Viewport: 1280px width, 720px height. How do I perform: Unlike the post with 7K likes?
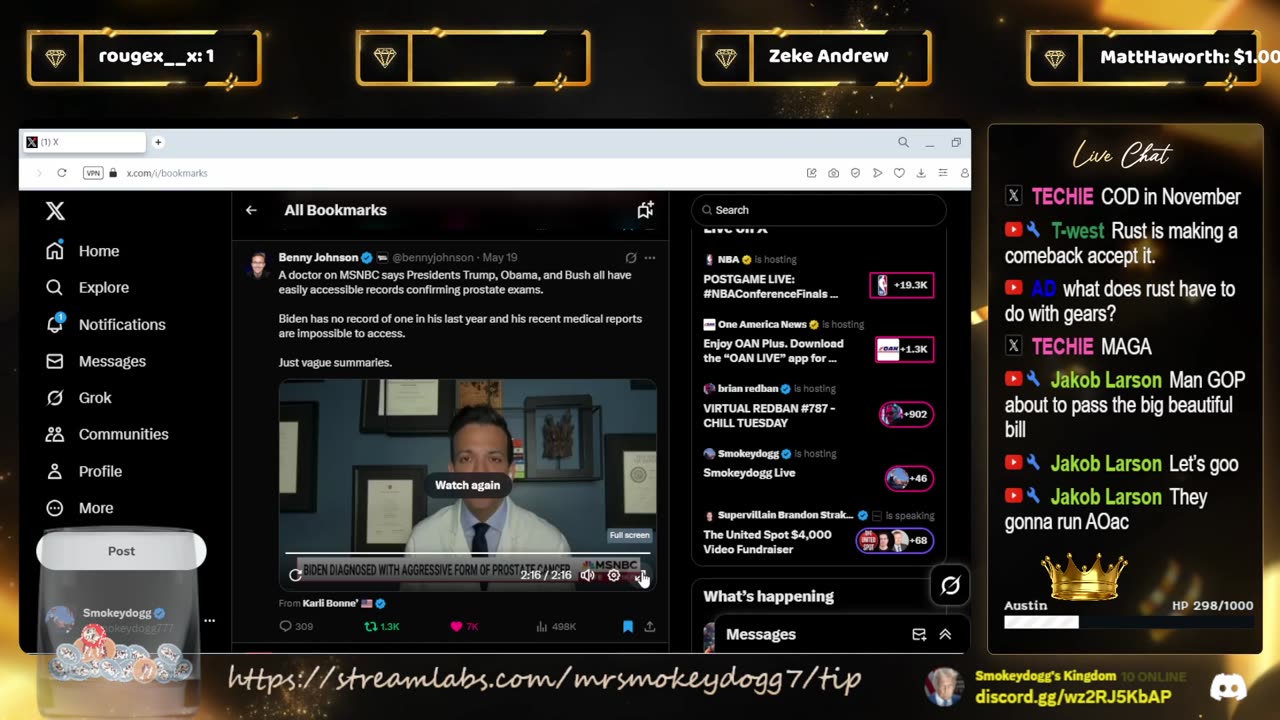[465, 627]
